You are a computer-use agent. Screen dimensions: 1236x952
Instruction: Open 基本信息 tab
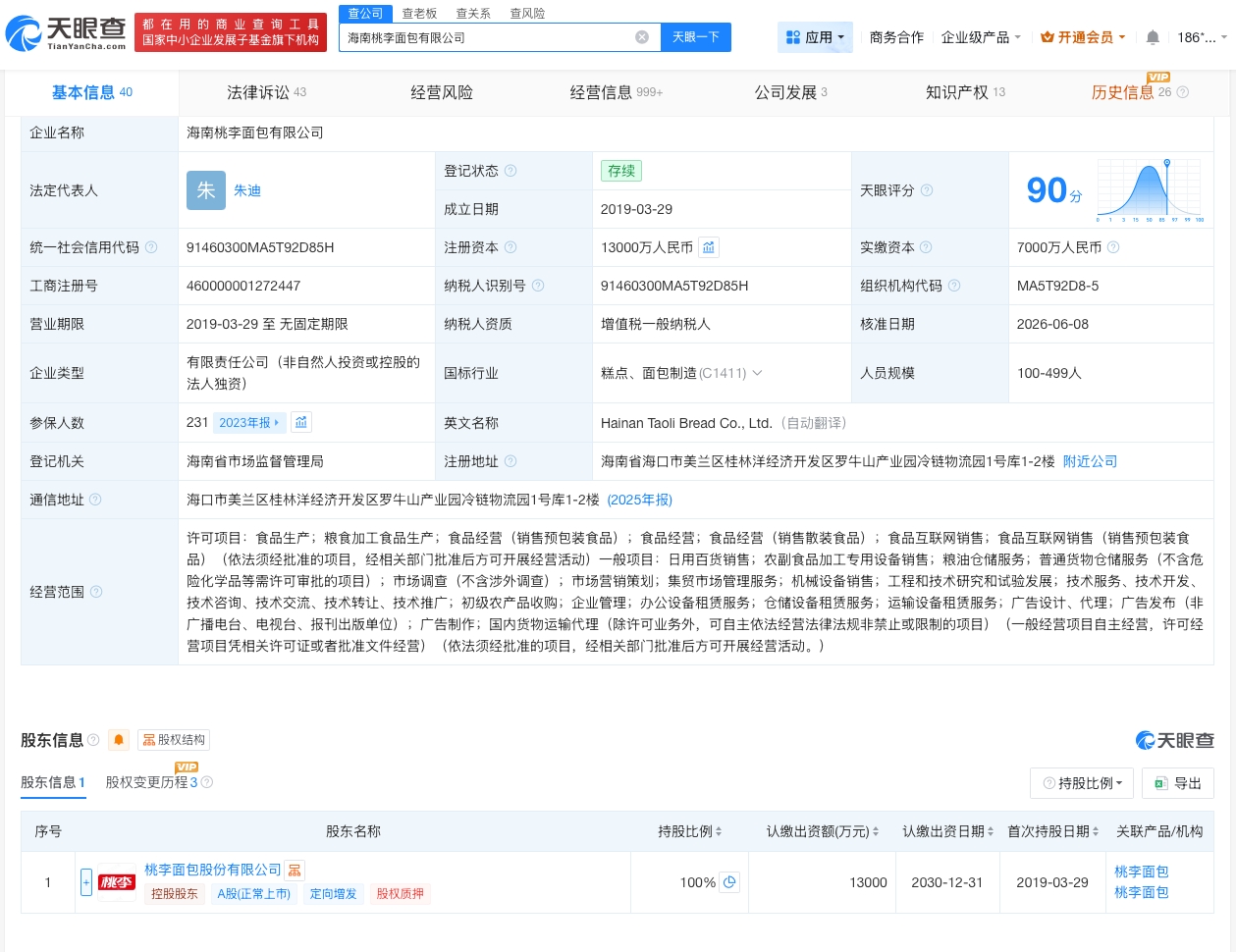[x=92, y=92]
